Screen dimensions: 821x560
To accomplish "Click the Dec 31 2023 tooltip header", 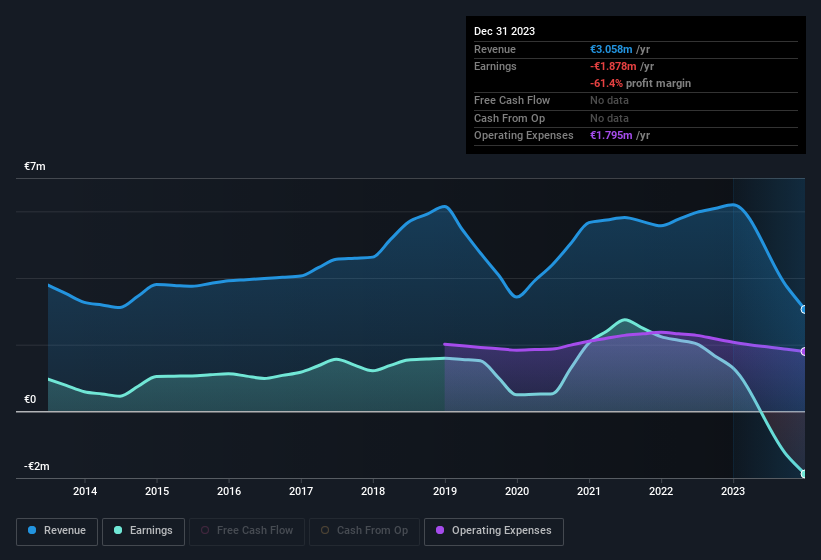I will (504, 31).
